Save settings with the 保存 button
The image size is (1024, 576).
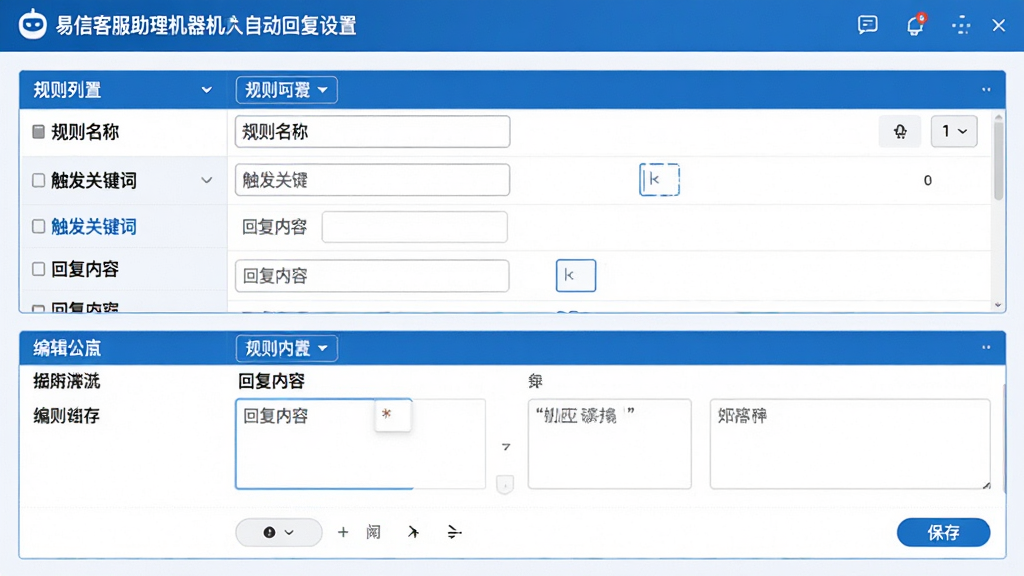point(944,532)
